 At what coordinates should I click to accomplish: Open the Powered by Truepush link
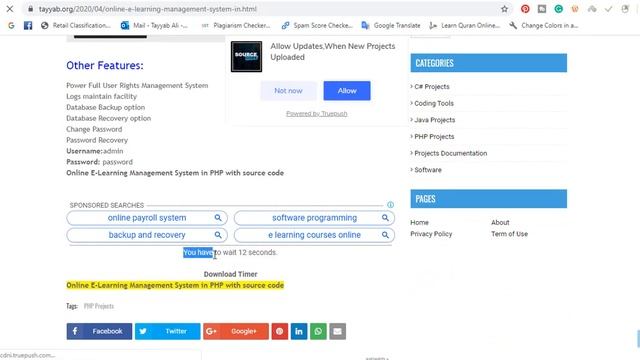tap(317, 113)
